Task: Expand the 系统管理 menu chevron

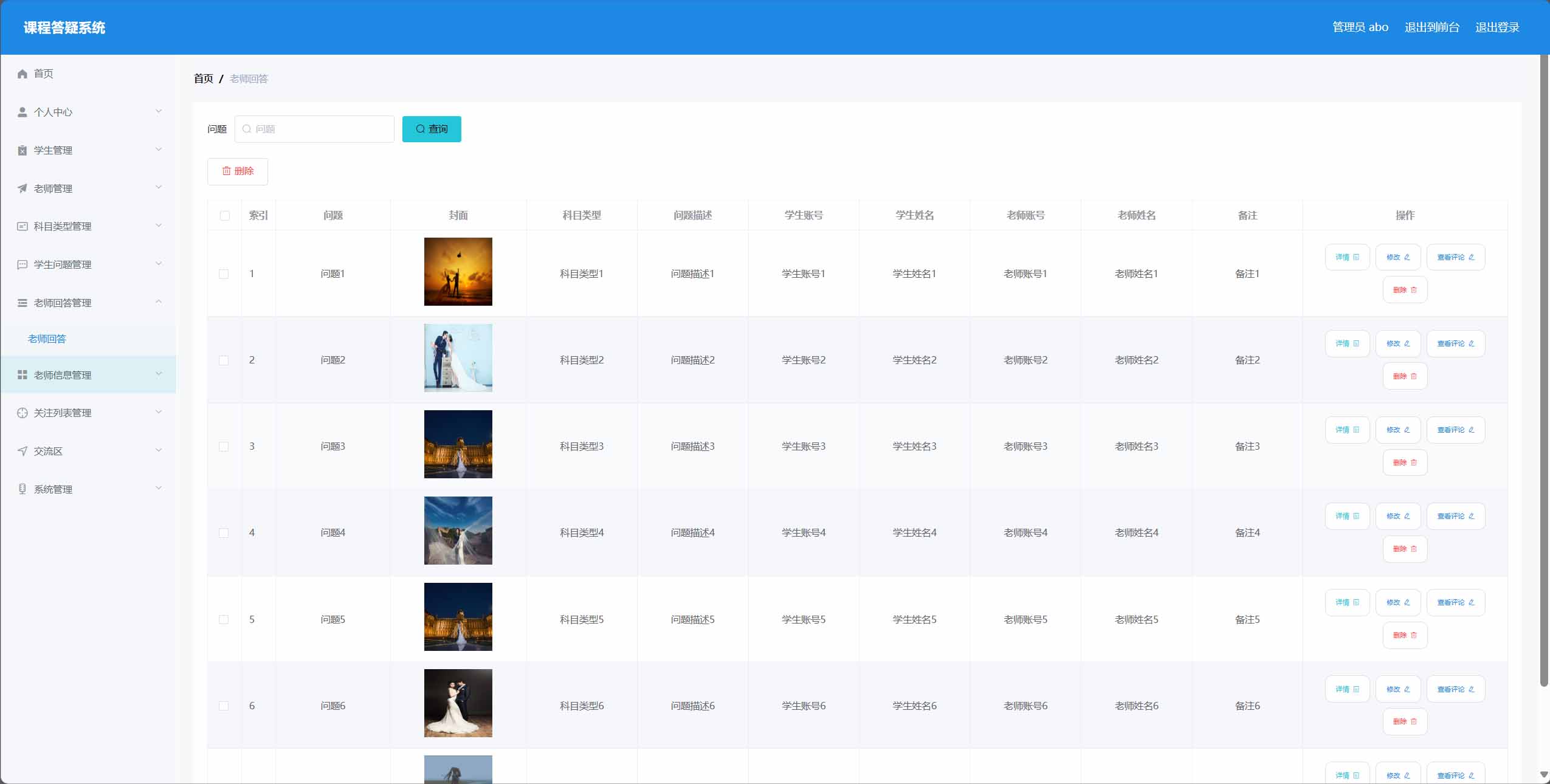Action: point(159,488)
